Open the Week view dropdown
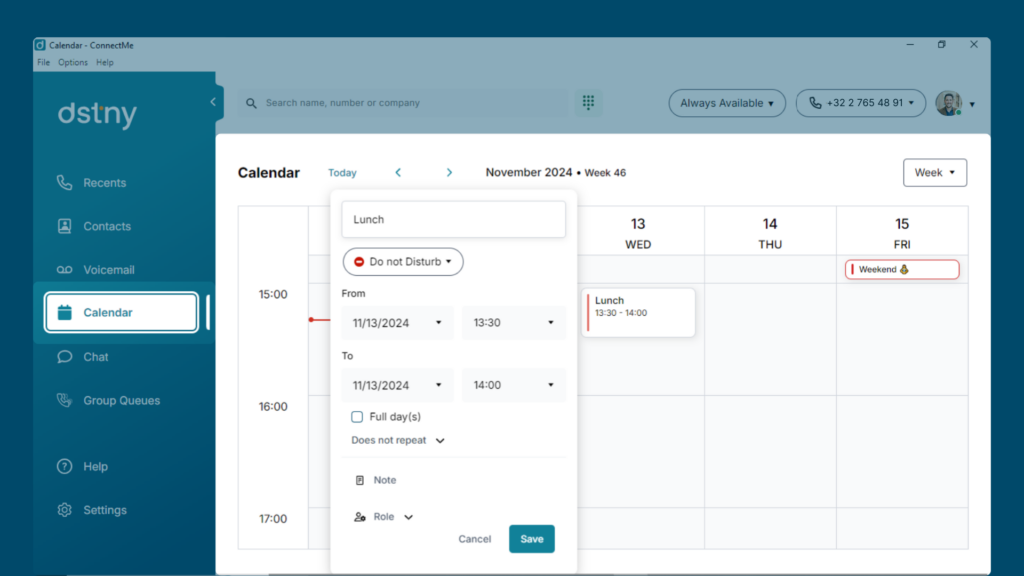 point(935,172)
